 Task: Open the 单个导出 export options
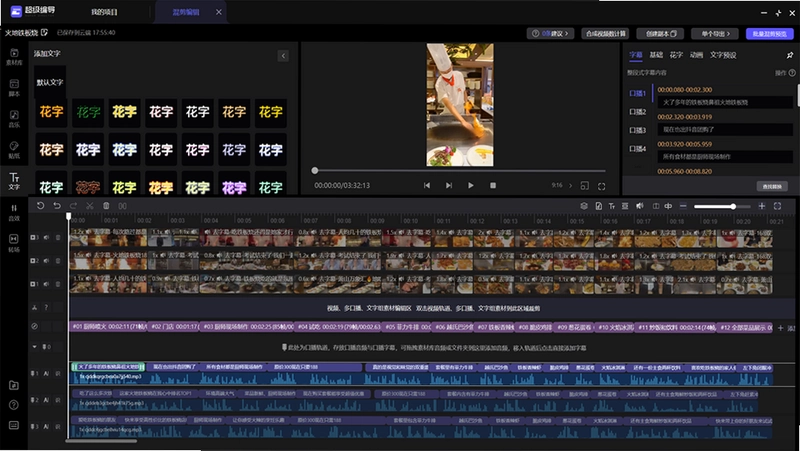click(x=715, y=34)
